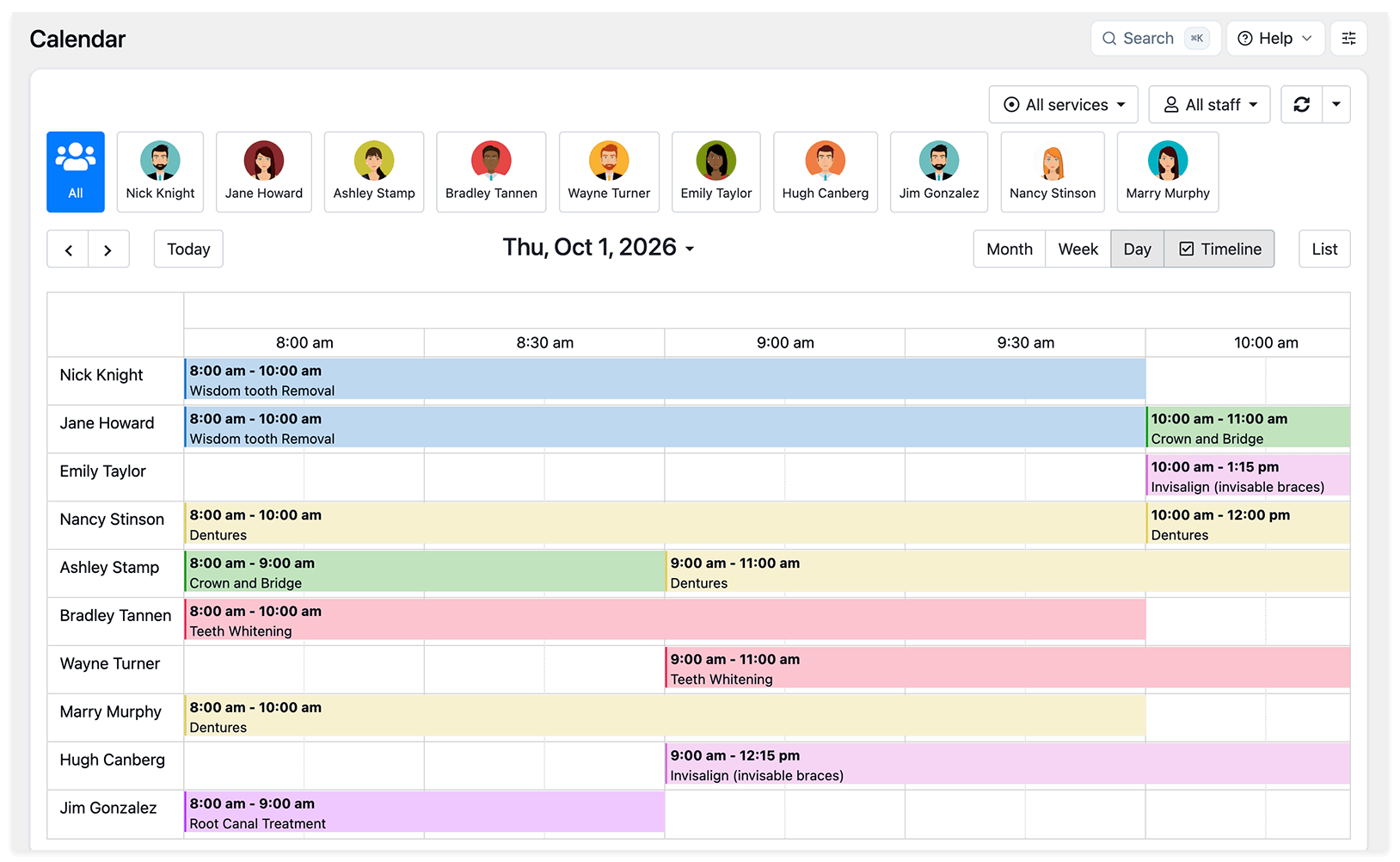Open Nick Knight's Wisdom tooth Removal appointment
The image size is (1400, 862).
click(665, 379)
